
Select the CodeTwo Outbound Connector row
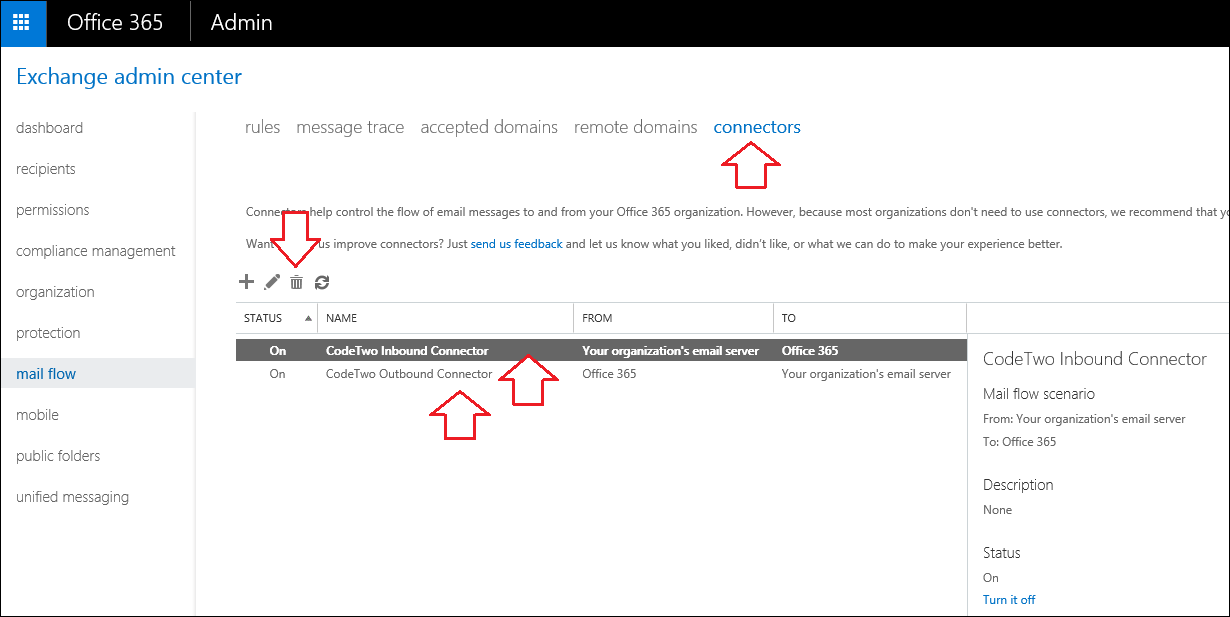(601, 374)
